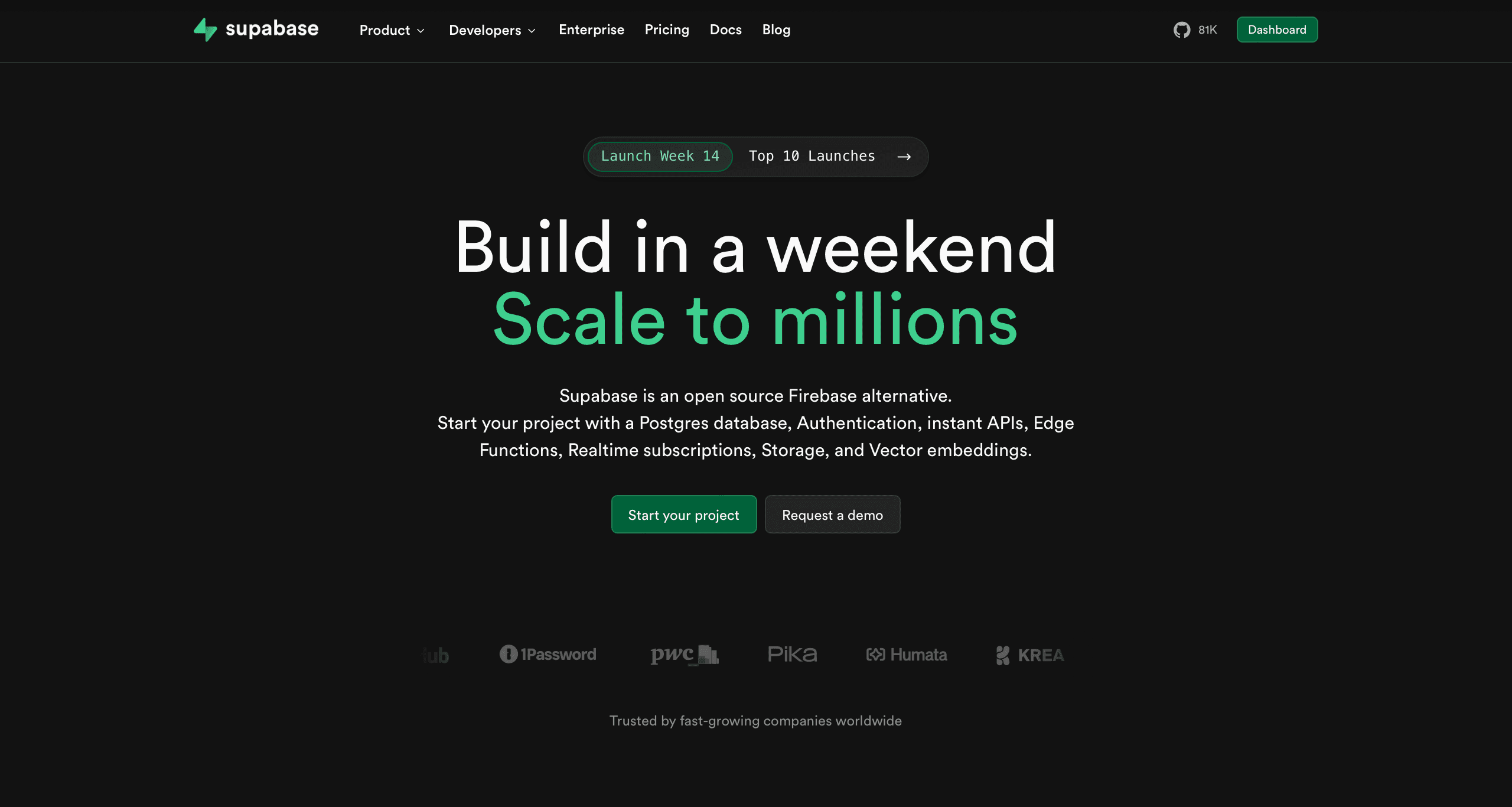Open the Top 10 Launches link
The image size is (1512, 807).
[x=812, y=157]
